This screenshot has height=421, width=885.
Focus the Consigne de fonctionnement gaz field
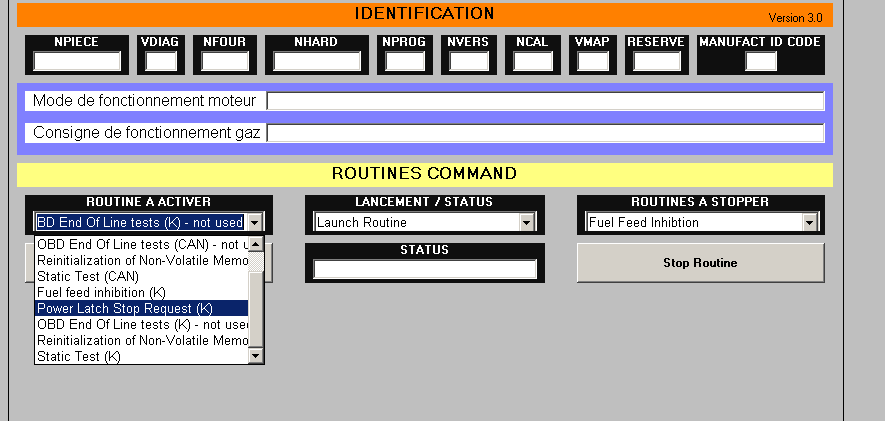(x=545, y=133)
